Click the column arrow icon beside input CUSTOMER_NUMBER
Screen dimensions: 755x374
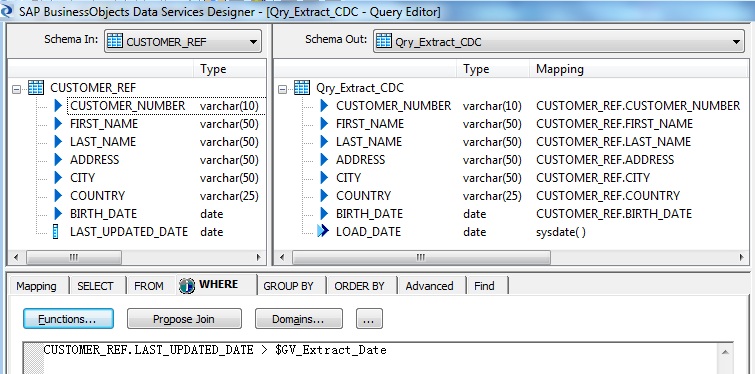tap(58, 105)
